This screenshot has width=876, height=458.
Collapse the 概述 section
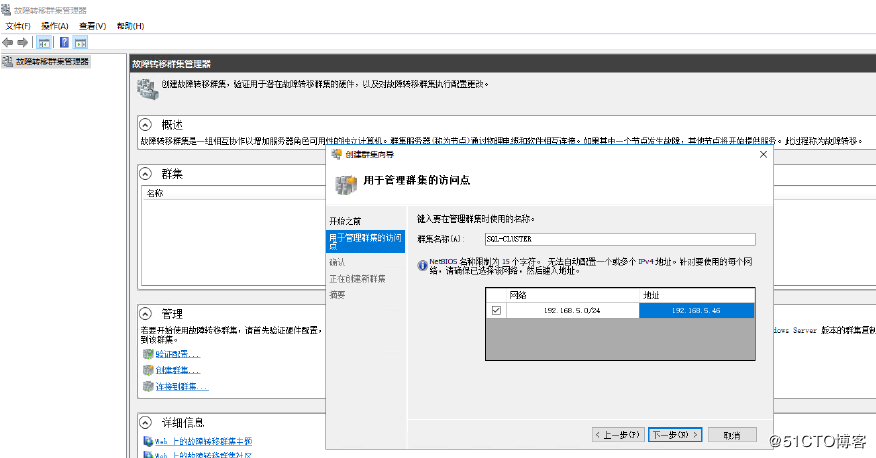click(145, 125)
